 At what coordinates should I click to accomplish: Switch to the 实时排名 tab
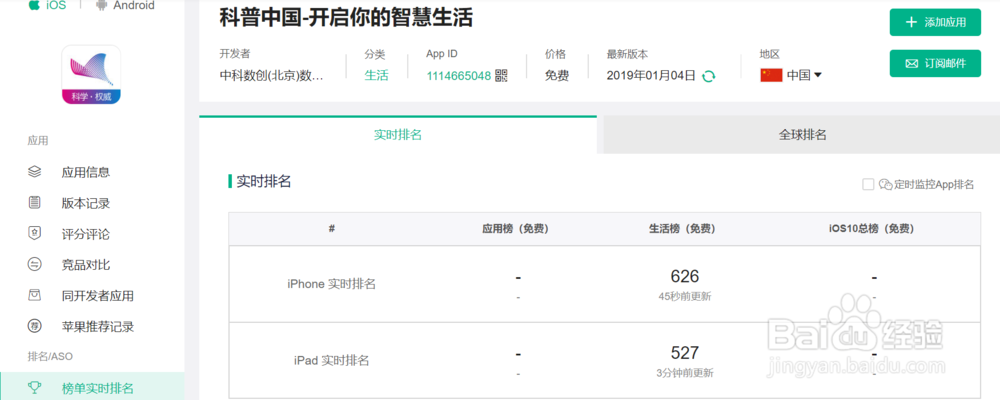click(x=398, y=135)
